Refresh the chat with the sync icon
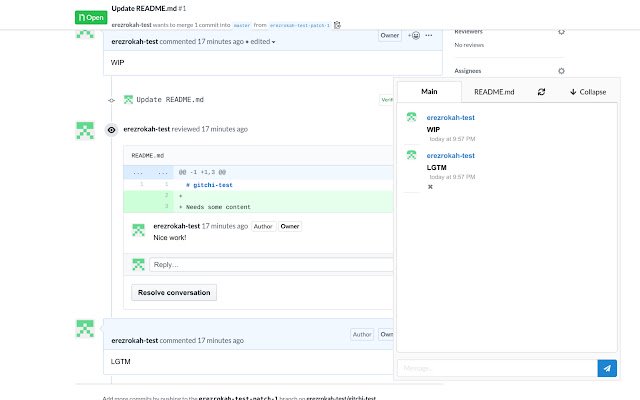This screenshot has height=400, width=640. coord(541,92)
